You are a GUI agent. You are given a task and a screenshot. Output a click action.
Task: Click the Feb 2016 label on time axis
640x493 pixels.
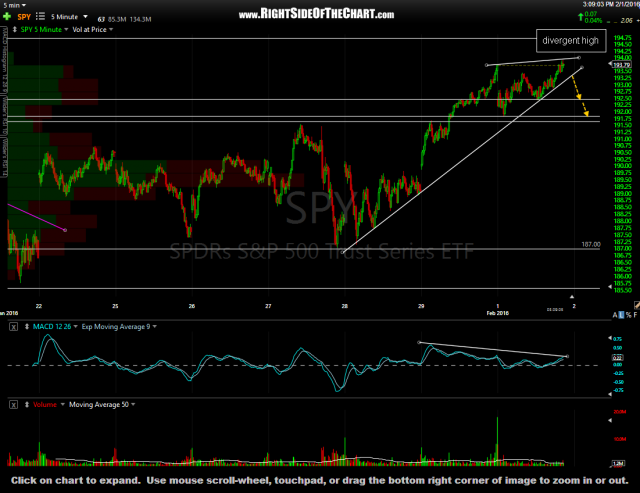point(498,313)
